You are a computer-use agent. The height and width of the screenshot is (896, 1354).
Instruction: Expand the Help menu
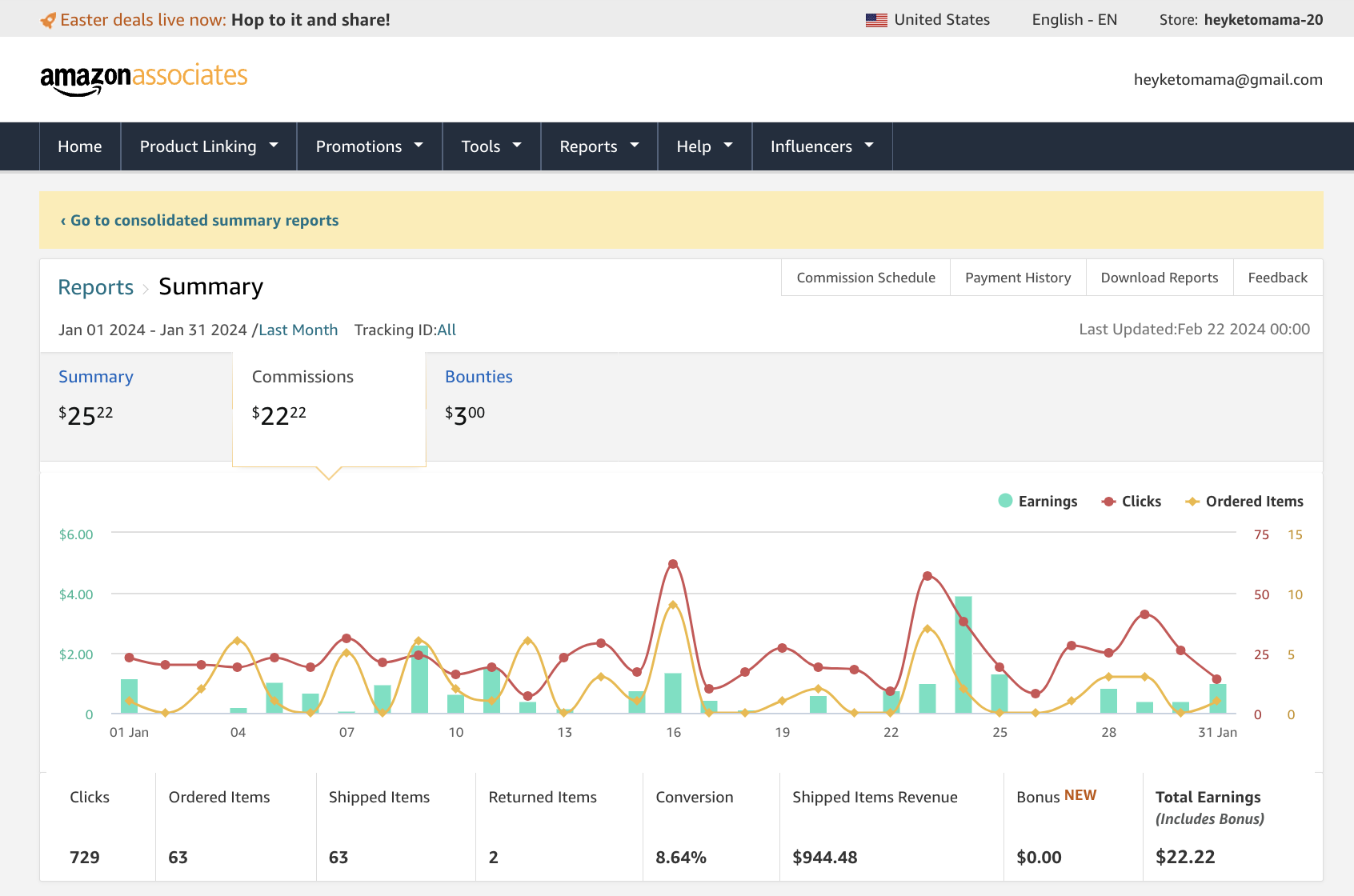tap(705, 146)
